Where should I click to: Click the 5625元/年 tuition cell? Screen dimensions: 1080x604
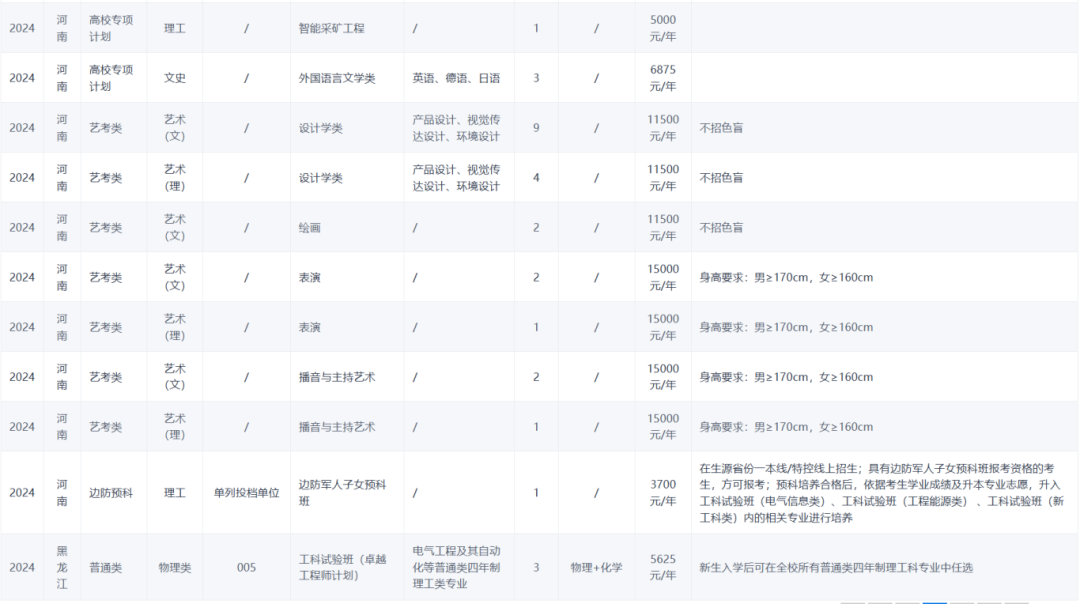coord(663,567)
